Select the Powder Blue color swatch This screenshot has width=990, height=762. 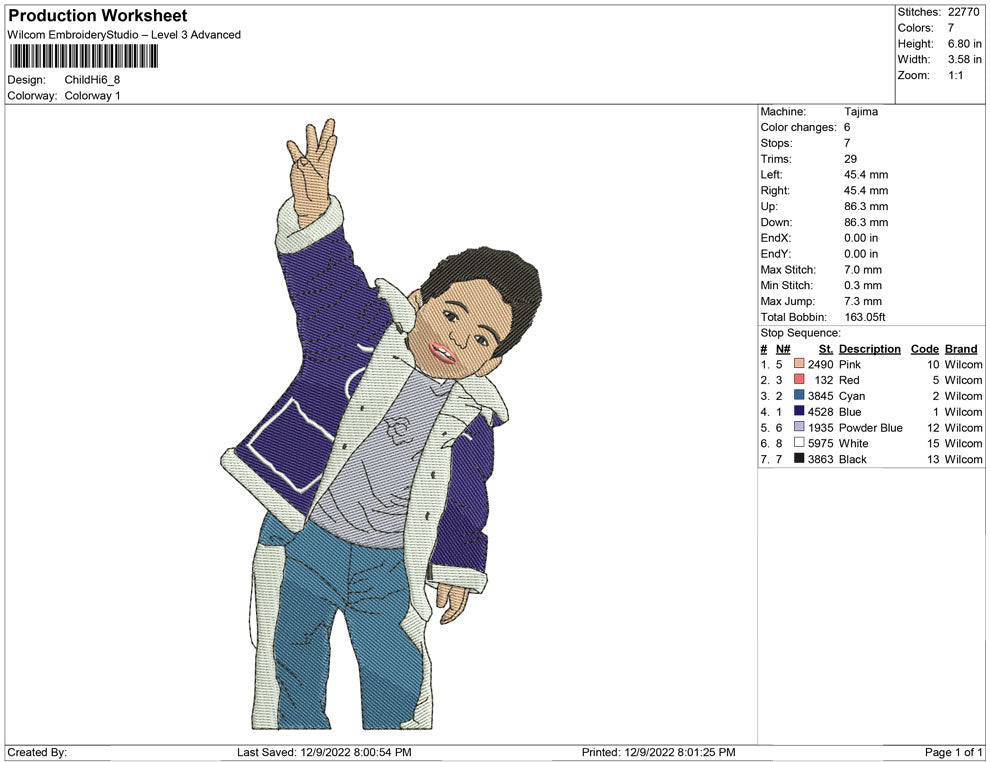799,428
